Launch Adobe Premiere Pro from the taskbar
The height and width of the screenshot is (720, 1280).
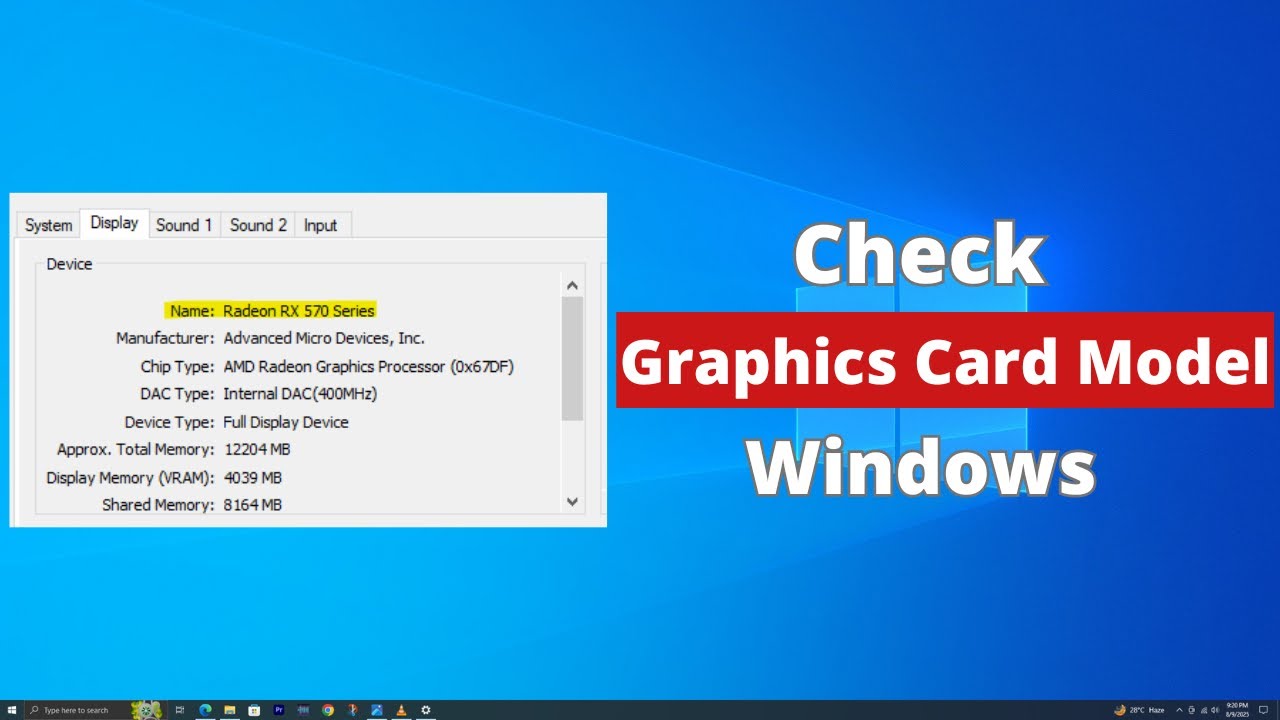[279, 710]
